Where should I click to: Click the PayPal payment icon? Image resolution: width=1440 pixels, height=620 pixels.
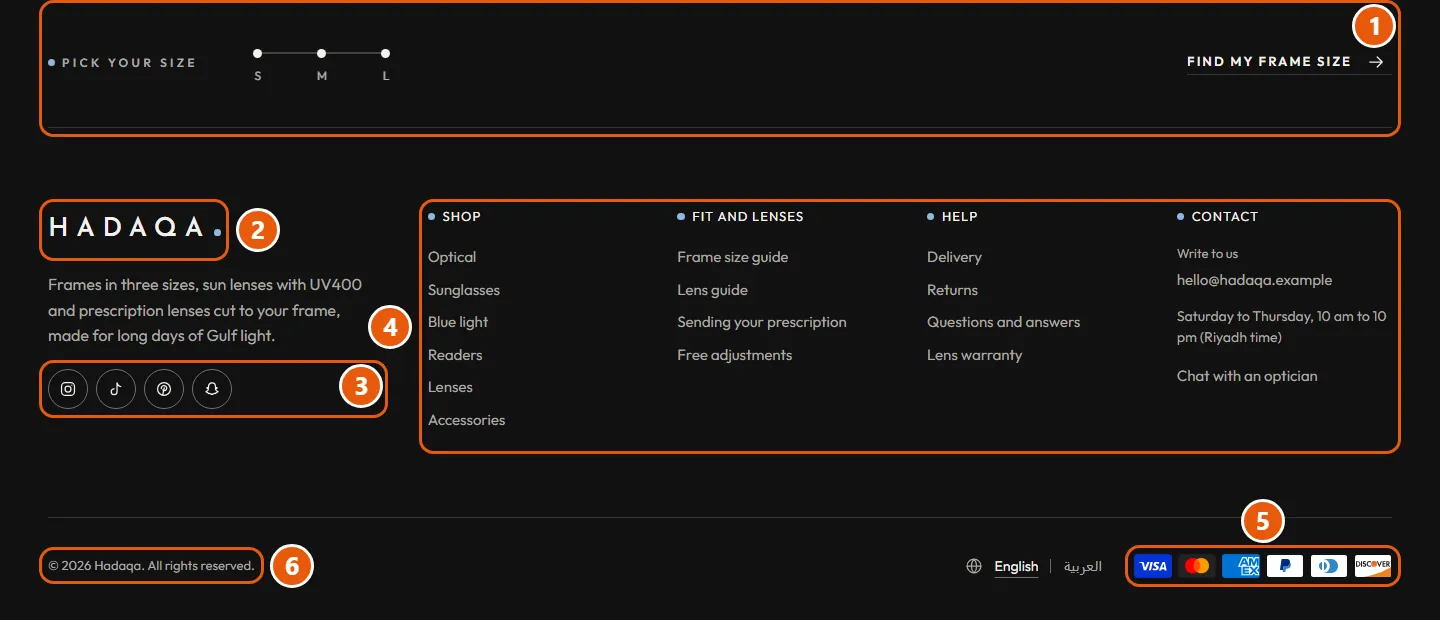(1285, 566)
